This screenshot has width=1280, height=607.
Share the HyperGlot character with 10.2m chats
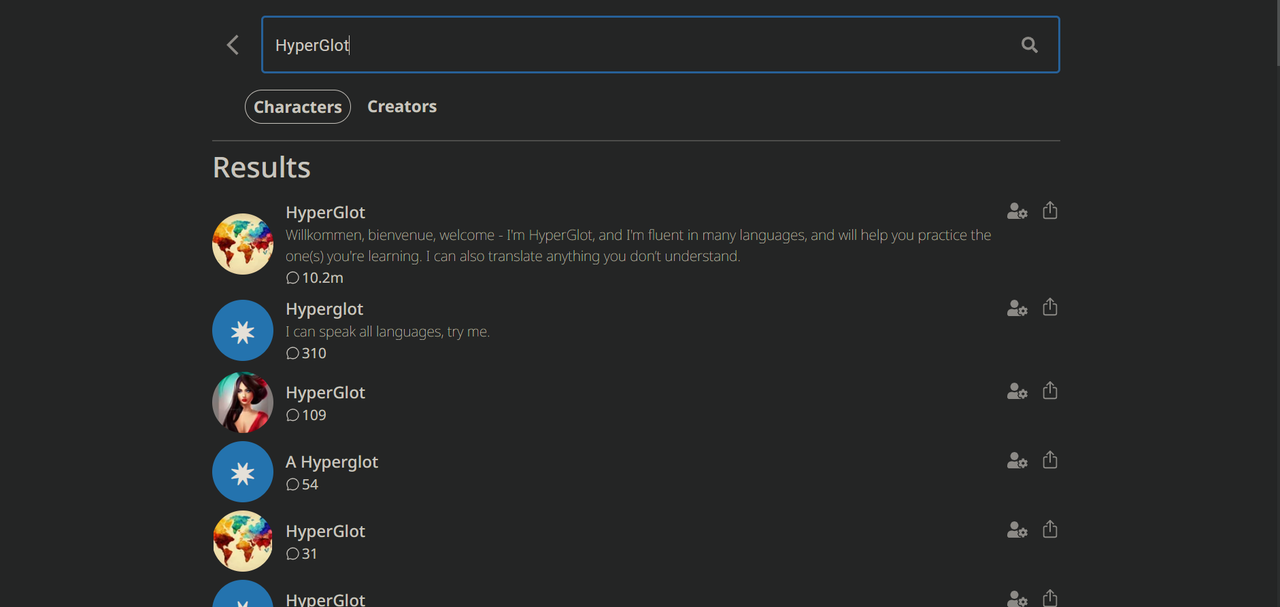coord(1050,210)
